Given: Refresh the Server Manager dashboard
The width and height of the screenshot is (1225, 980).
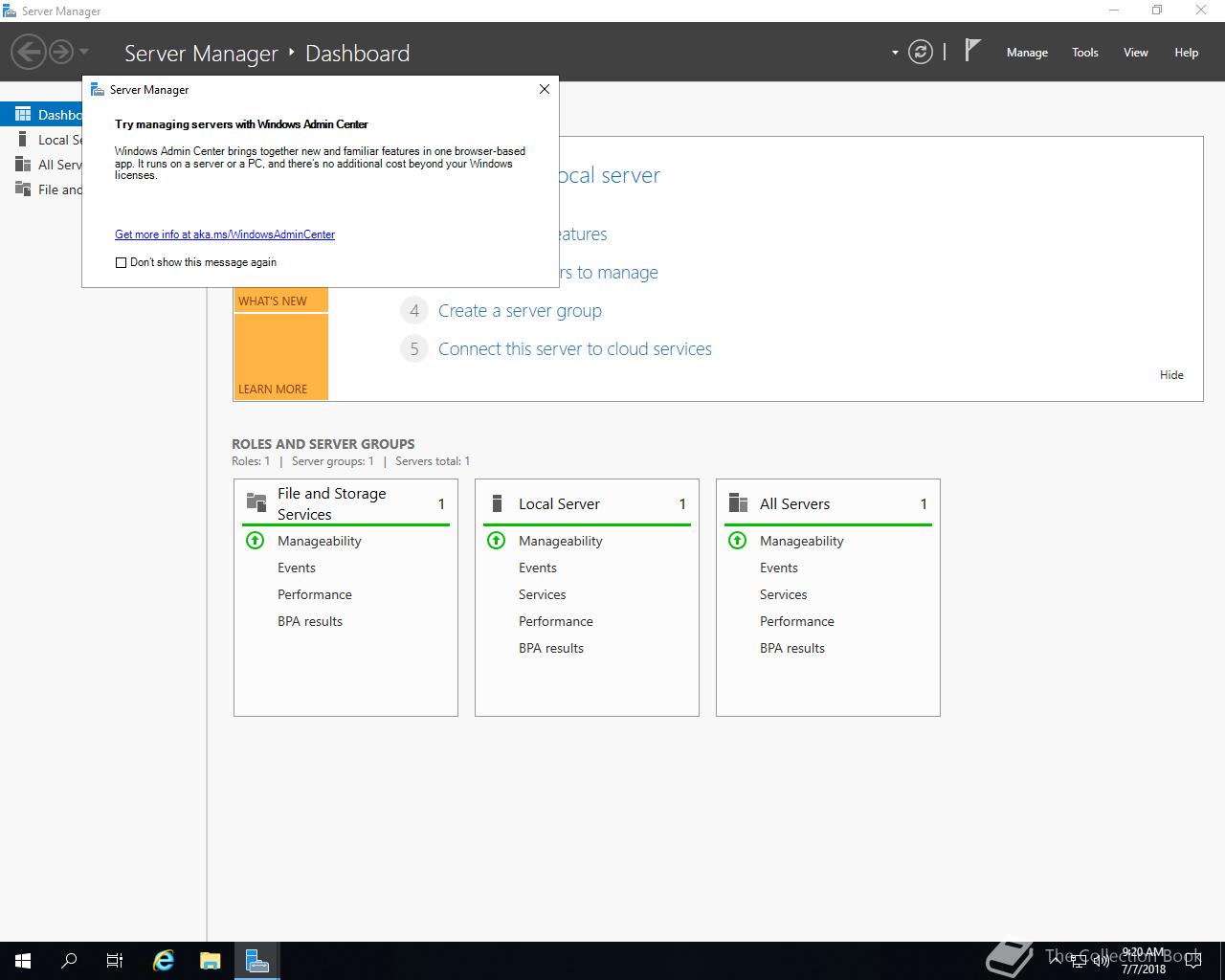Looking at the screenshot, I should coord(921,52).
